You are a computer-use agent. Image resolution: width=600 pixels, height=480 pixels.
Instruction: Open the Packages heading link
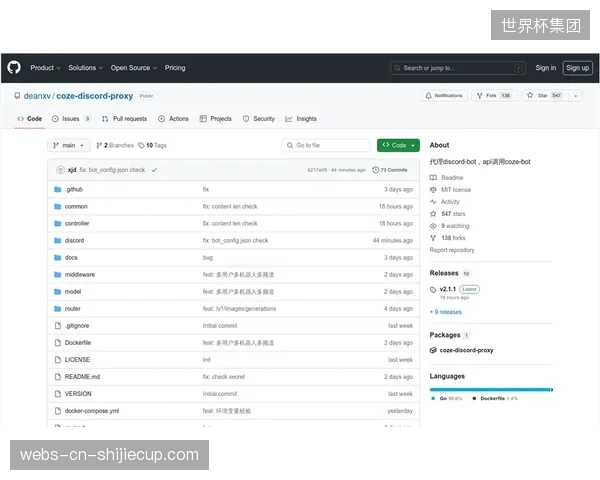445,335
